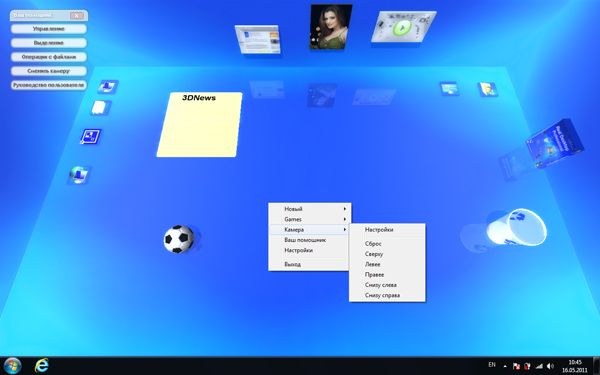Click the 3DNews yellow note

[200, 125]
